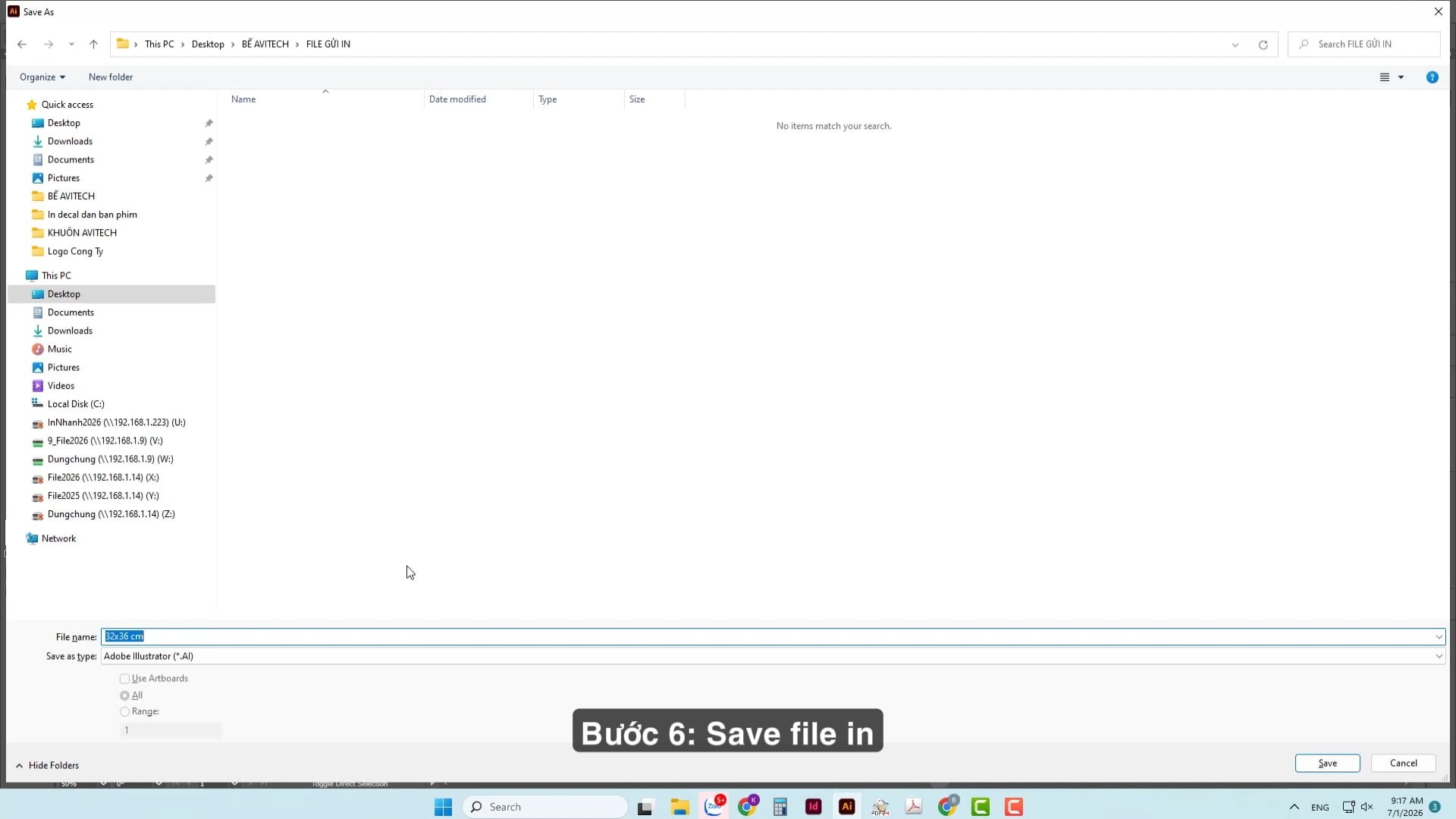
Task: Open Zalo from the taskbar
Action: point(714,806)
